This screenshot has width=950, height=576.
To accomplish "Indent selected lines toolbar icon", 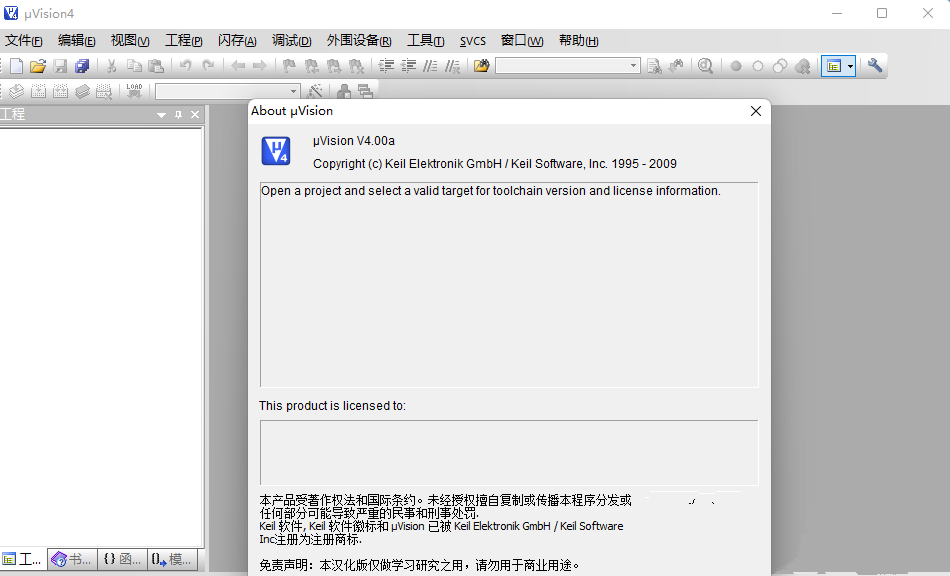I will pyautogui.click(x=386, y=66).
